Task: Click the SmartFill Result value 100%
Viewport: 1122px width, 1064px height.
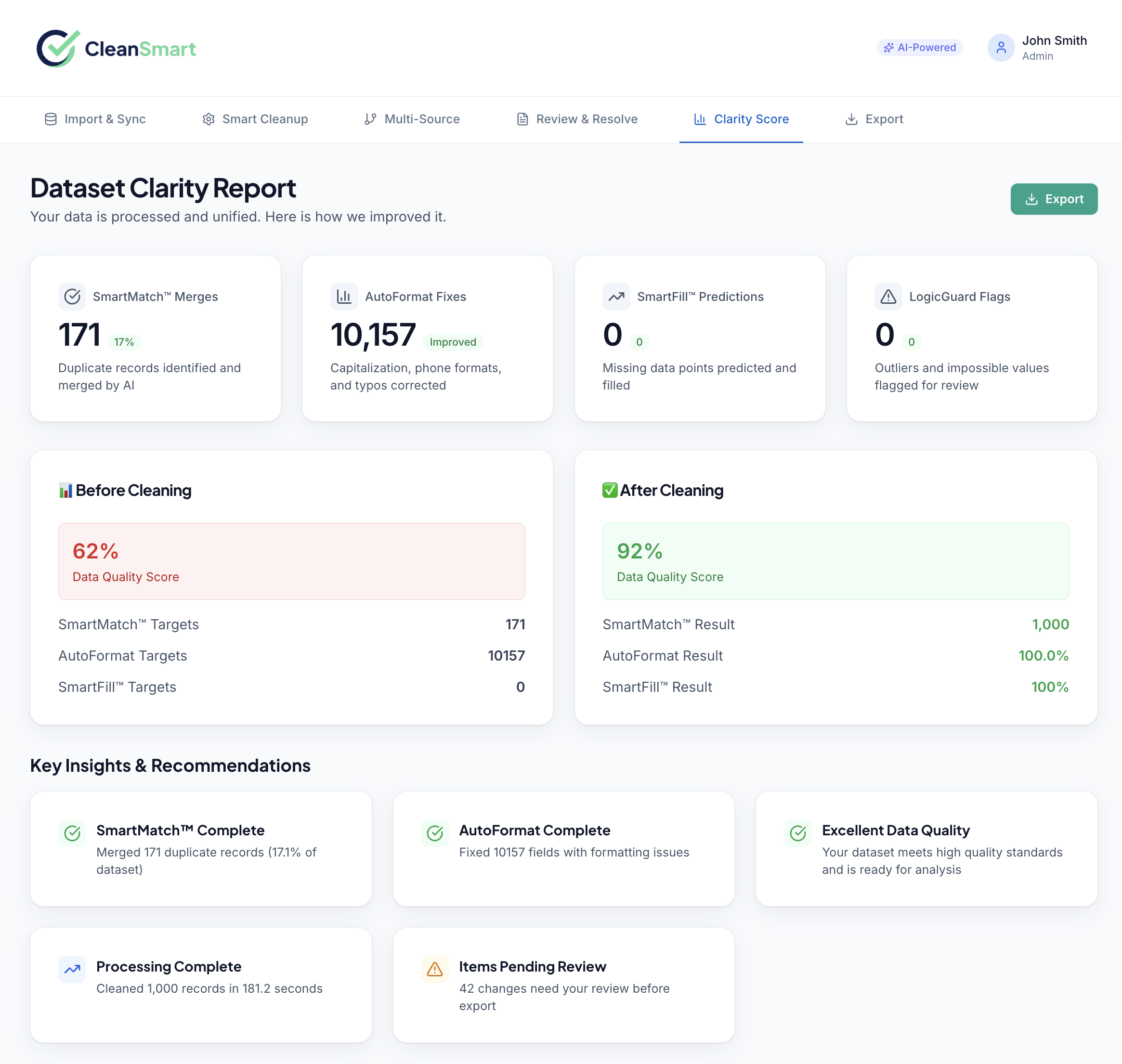Action: point(1049,687)
